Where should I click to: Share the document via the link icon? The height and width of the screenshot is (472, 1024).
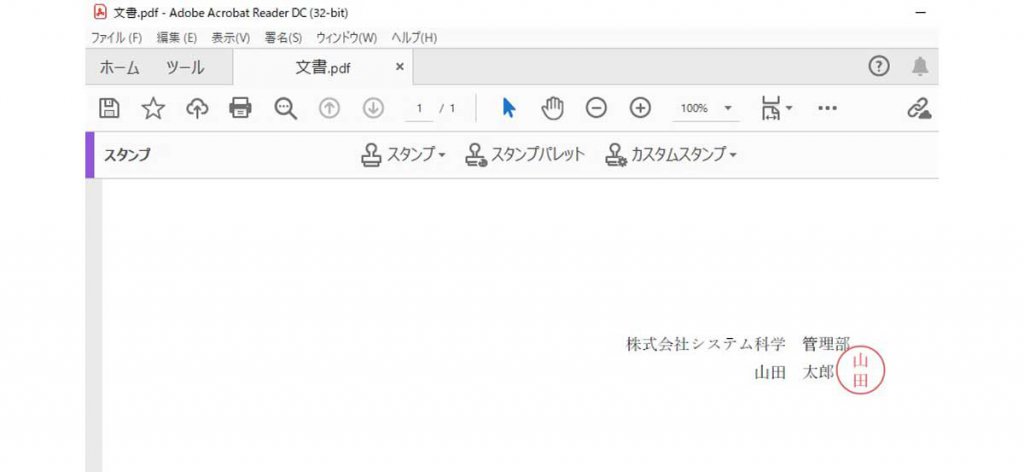(920, 108)
